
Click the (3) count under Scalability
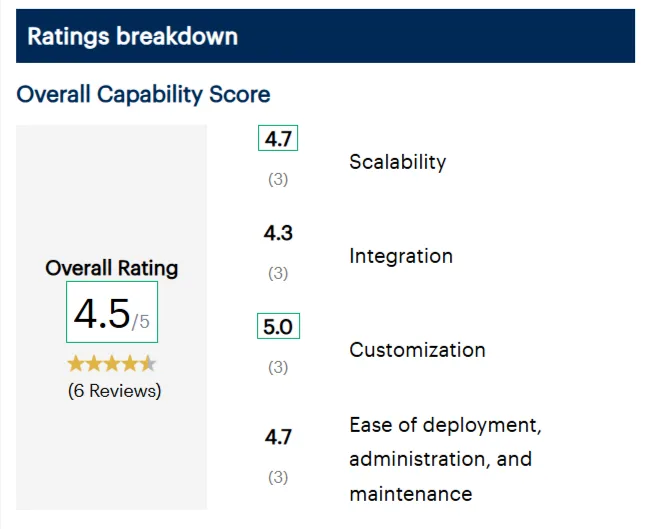point(278,179)
